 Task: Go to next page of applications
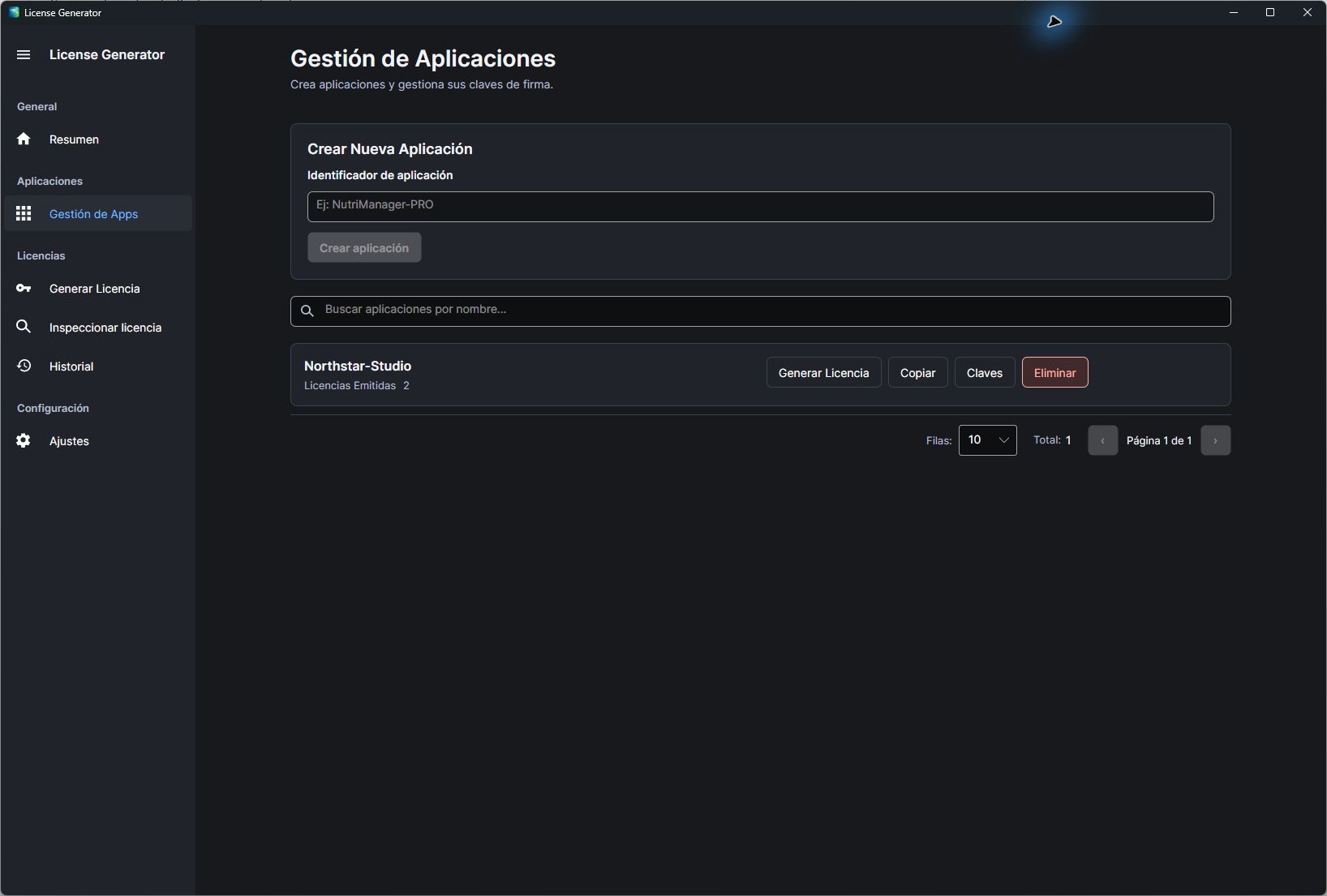tap(1215, 440)
